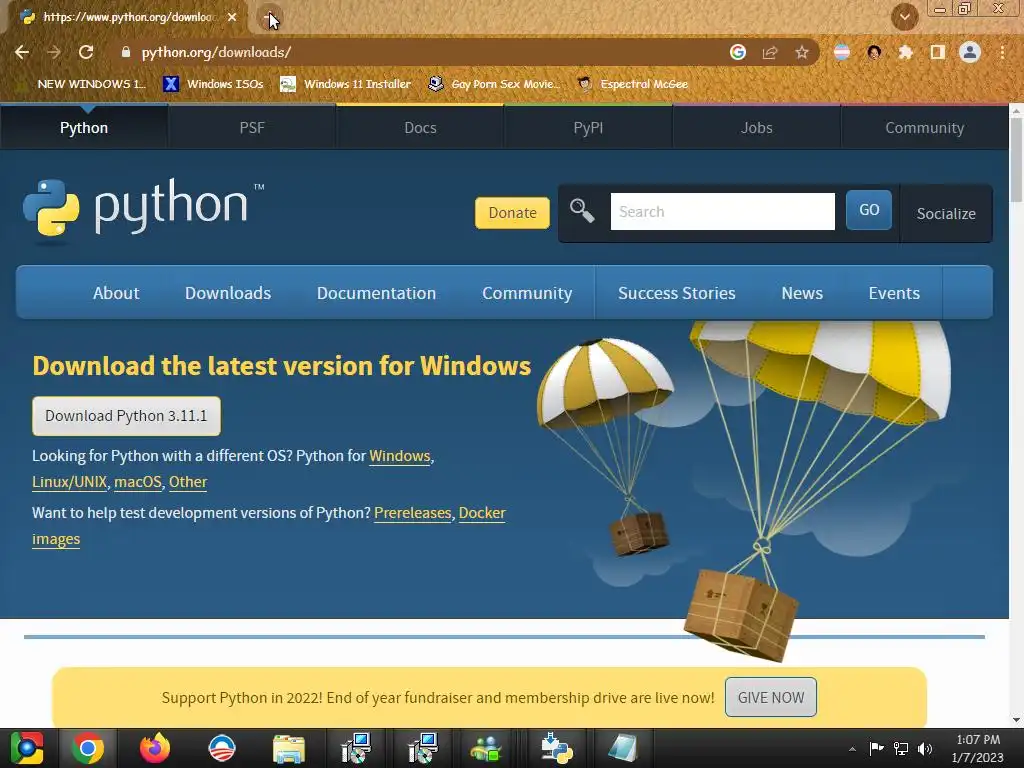Click the magnifier search icon on page
This screenshot has height=768, width=1024.
pyautogui.click(x=581, y=211)
